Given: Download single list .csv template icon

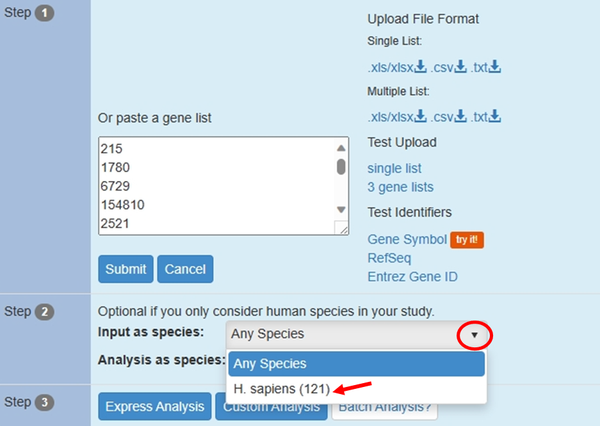Looking at the screenshot, I should tap(461, 67).
